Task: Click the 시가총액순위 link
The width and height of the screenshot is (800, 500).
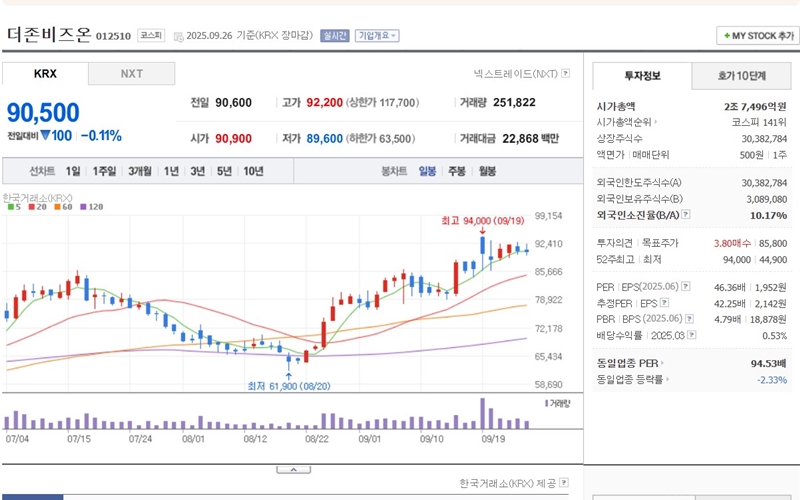Action: [x=624, y=122]
